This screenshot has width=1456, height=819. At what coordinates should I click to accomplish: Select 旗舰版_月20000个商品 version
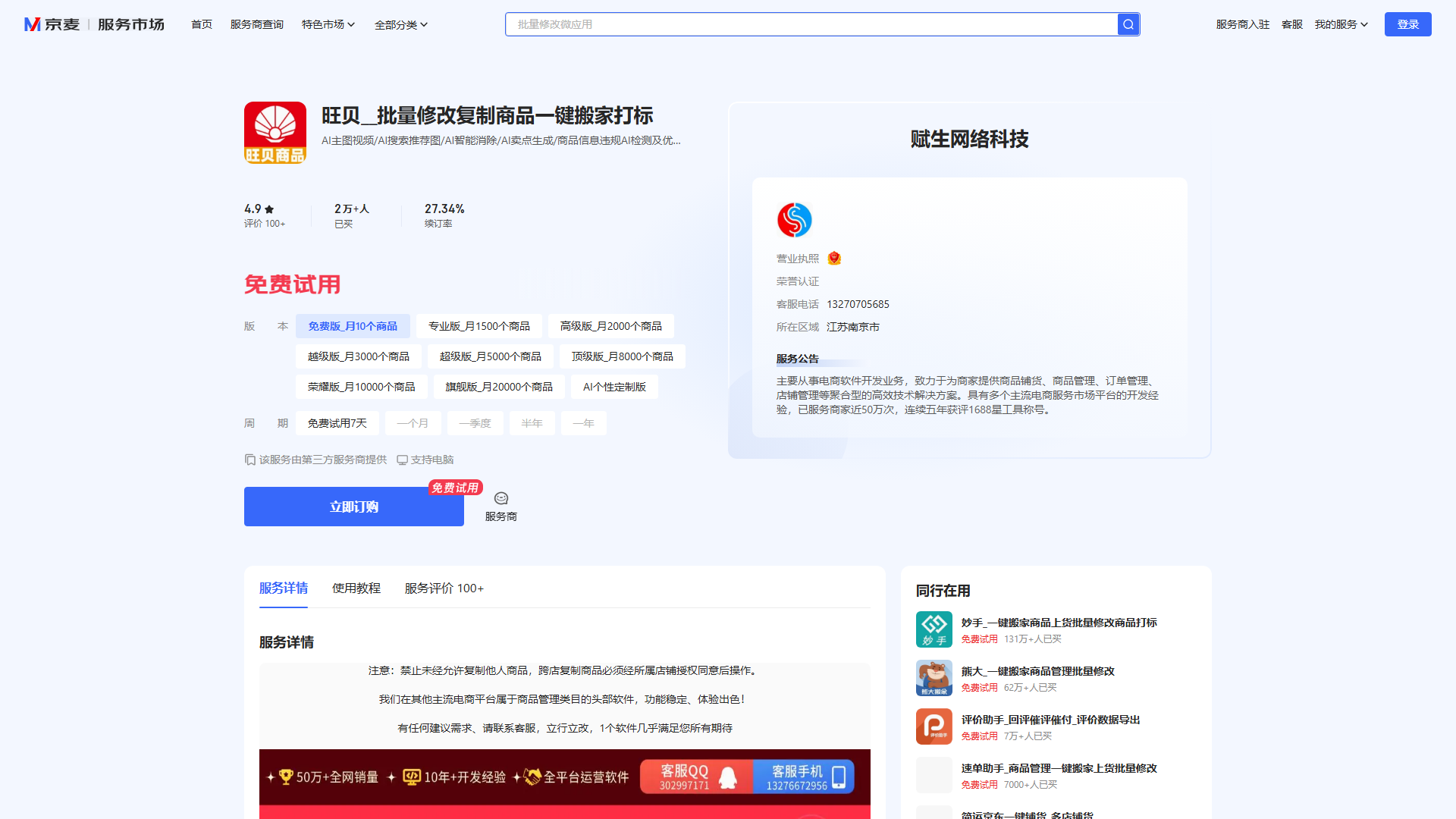[499, 387]
